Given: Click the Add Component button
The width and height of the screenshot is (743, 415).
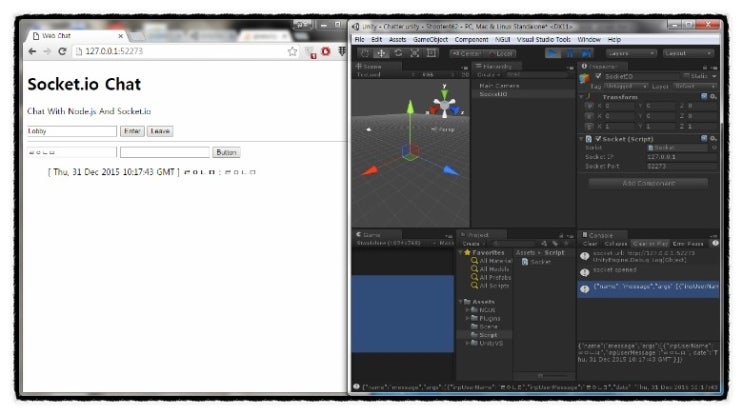Looking at the screenshot, I should click(x=648, y=183).
